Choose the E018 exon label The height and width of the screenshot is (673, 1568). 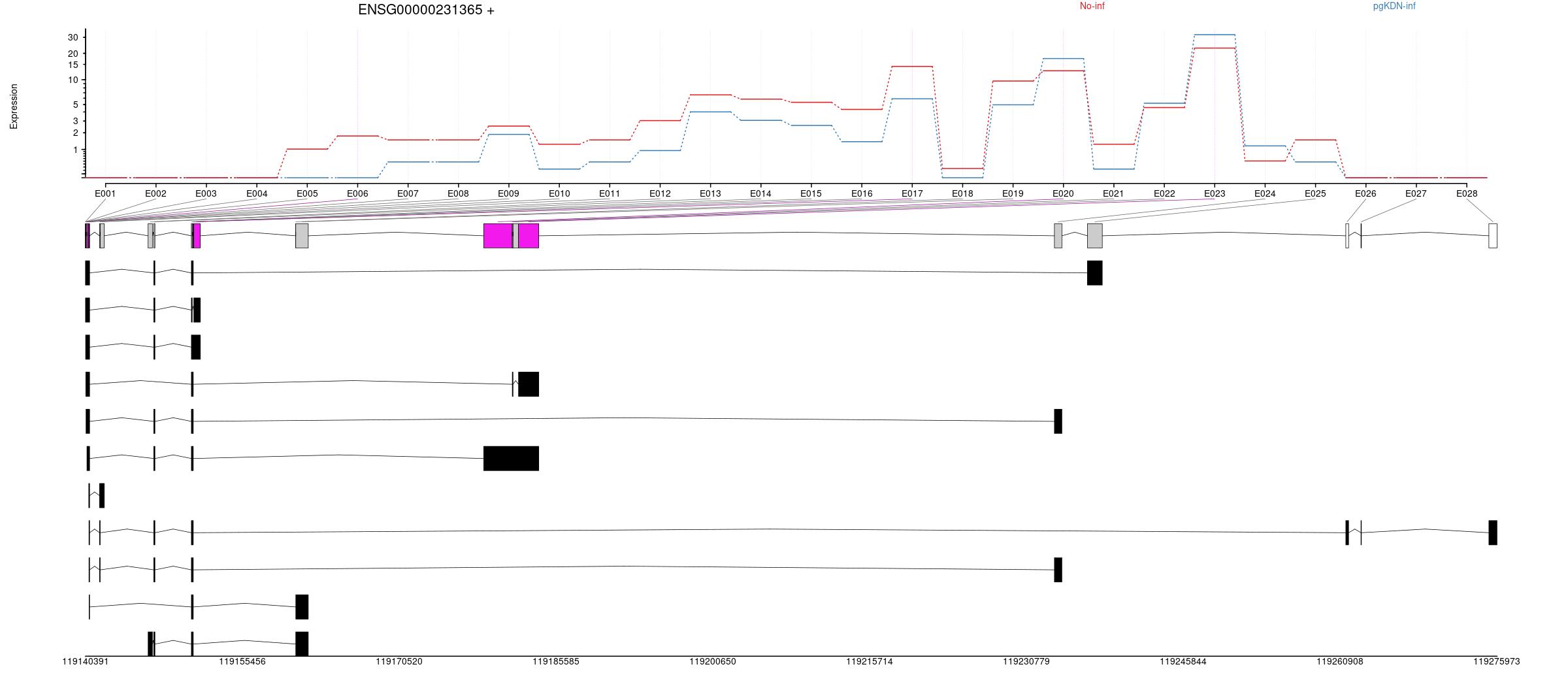coord(962,193)
